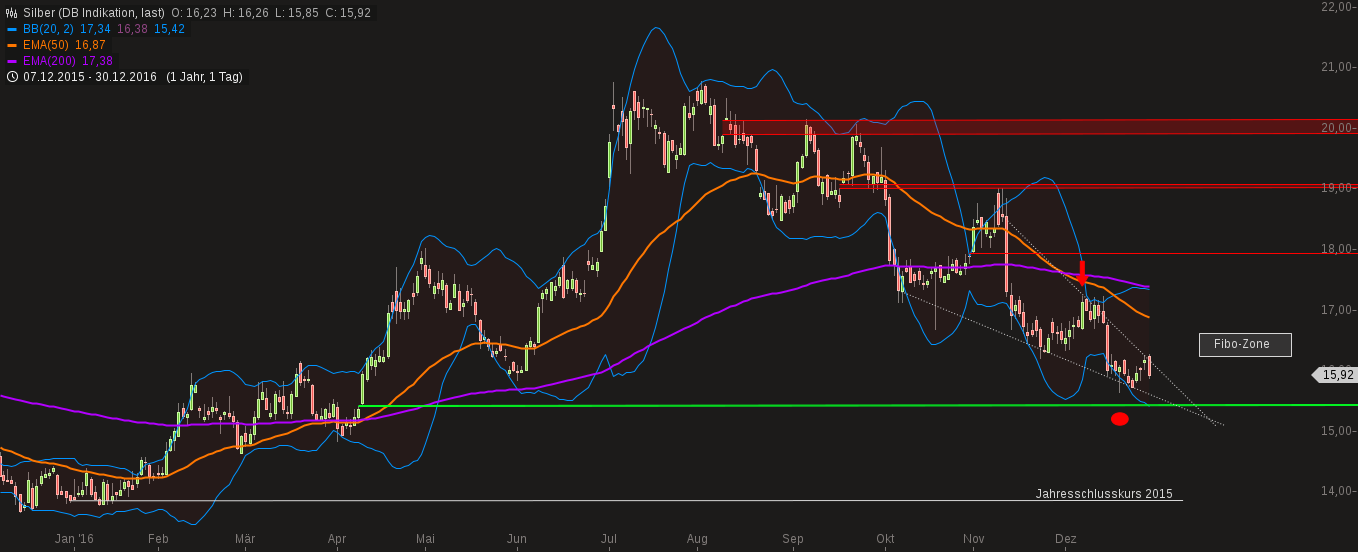Click the 20,00 price axis label

[x=1338, y=128]
